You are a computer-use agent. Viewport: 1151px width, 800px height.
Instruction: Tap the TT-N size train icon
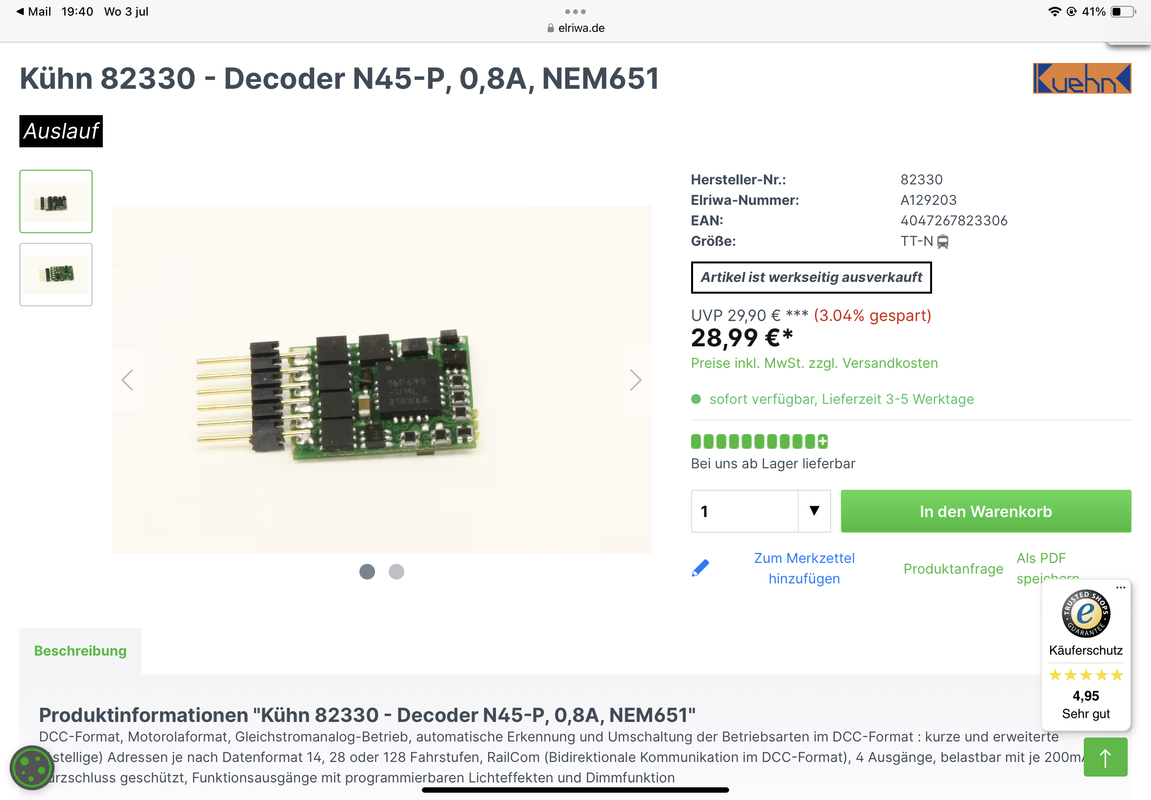tap(943, 241)
